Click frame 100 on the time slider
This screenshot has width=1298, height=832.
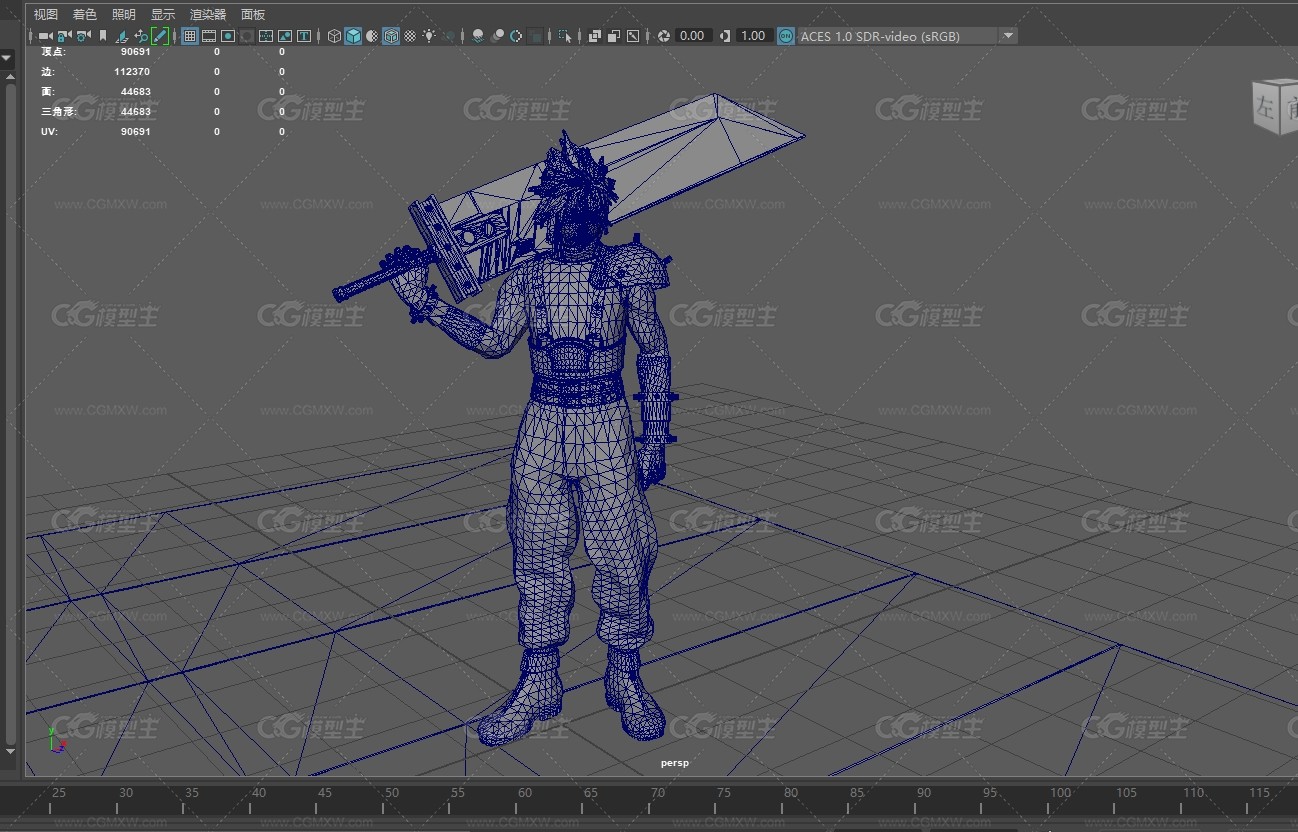click(x=1060, y=793)
